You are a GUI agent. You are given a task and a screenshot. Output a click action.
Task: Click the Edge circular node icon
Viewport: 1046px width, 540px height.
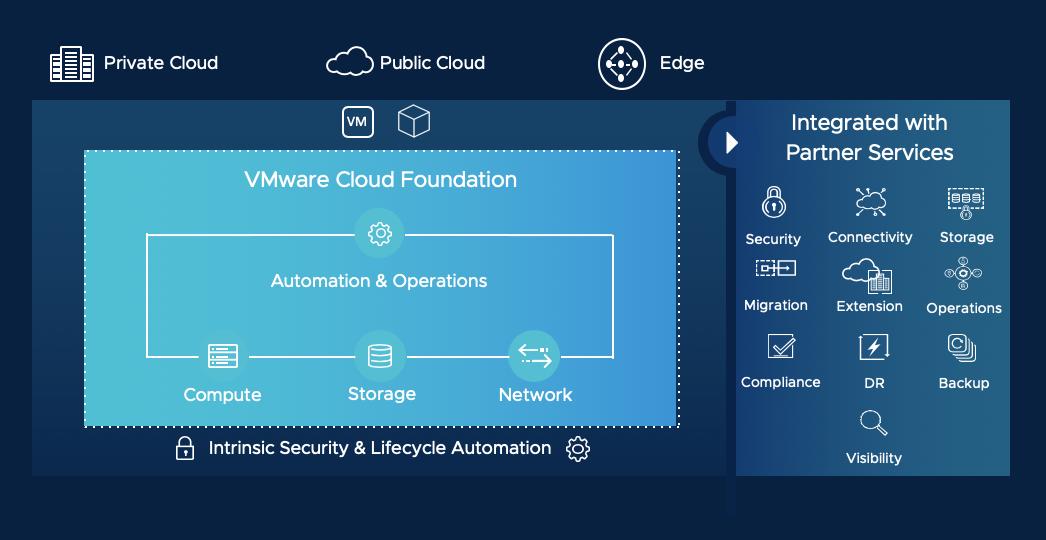[622, 64]
